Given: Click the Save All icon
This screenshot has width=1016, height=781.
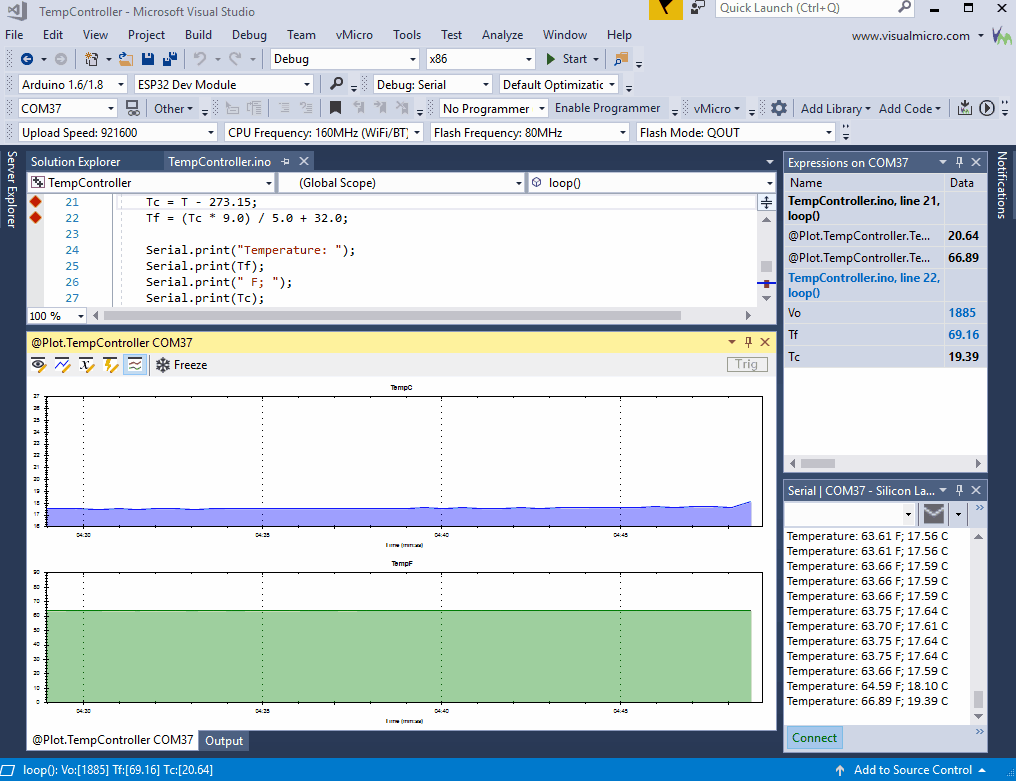Looking at the screenshot, I should (170, 59).
